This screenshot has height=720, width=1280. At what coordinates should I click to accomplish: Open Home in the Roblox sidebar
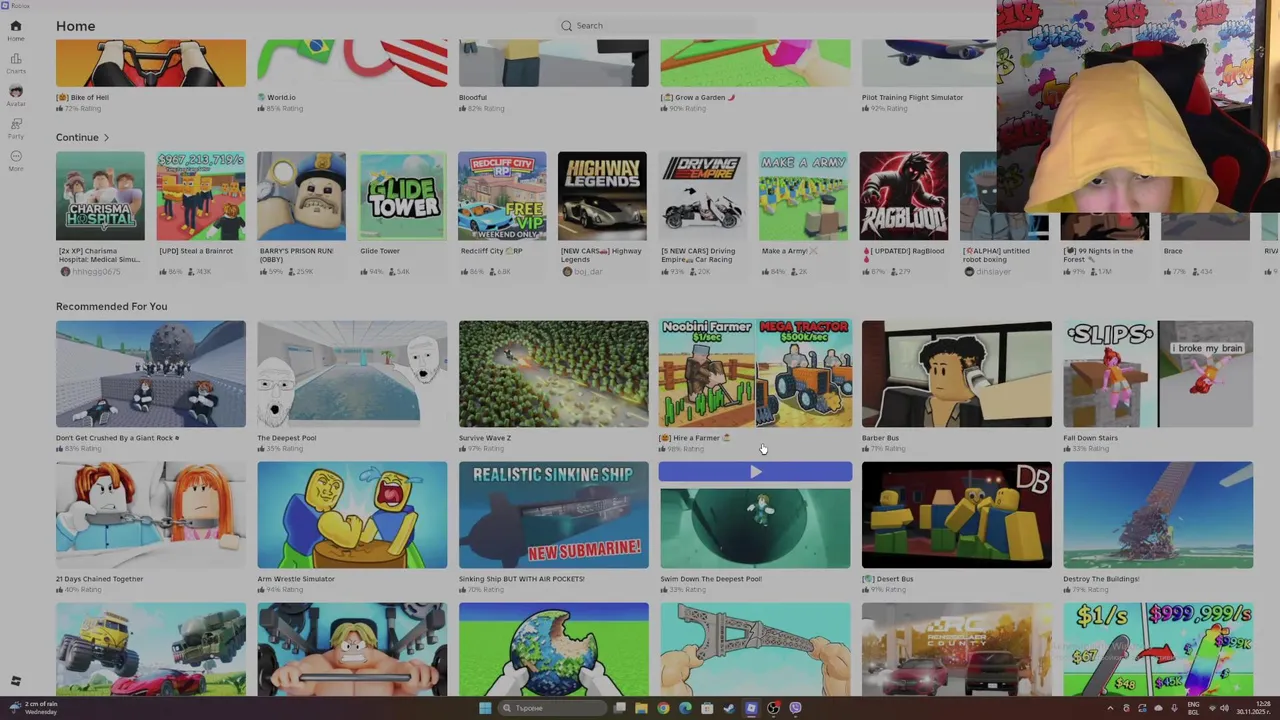click(x=15, y=30)
